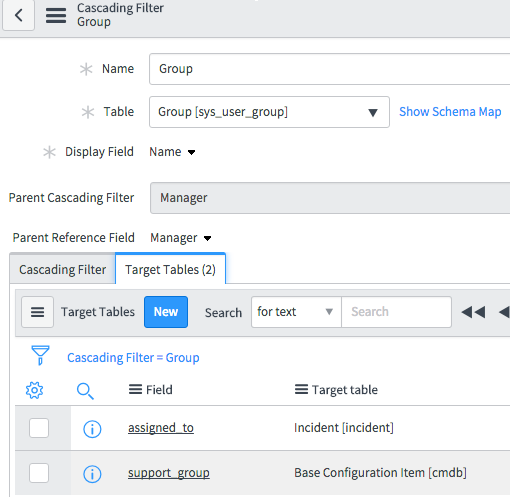Click the New button

click(x=166, y=312)
